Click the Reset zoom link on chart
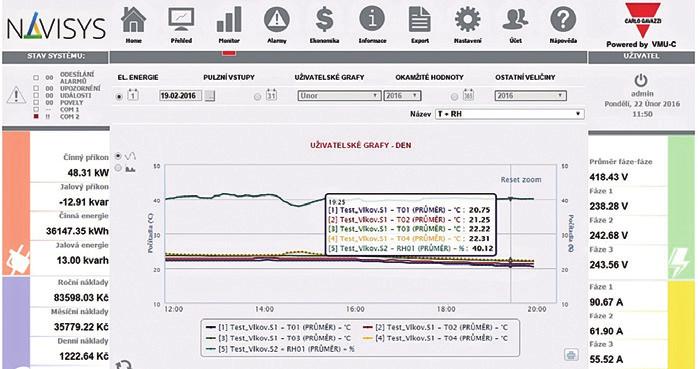This screenshot has width=698, height=369. tap(521, 180)
